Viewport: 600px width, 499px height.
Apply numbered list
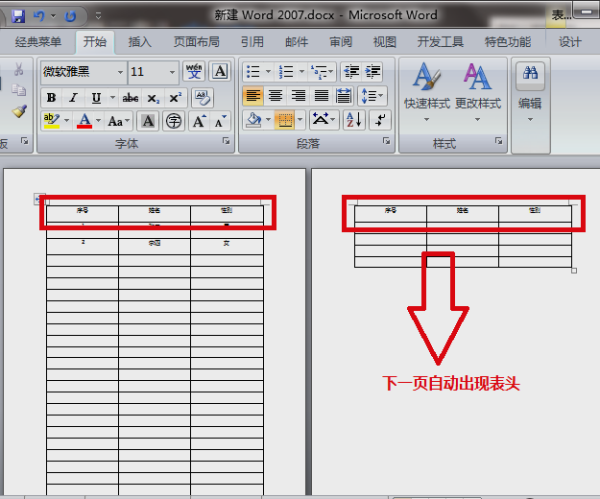286,72
